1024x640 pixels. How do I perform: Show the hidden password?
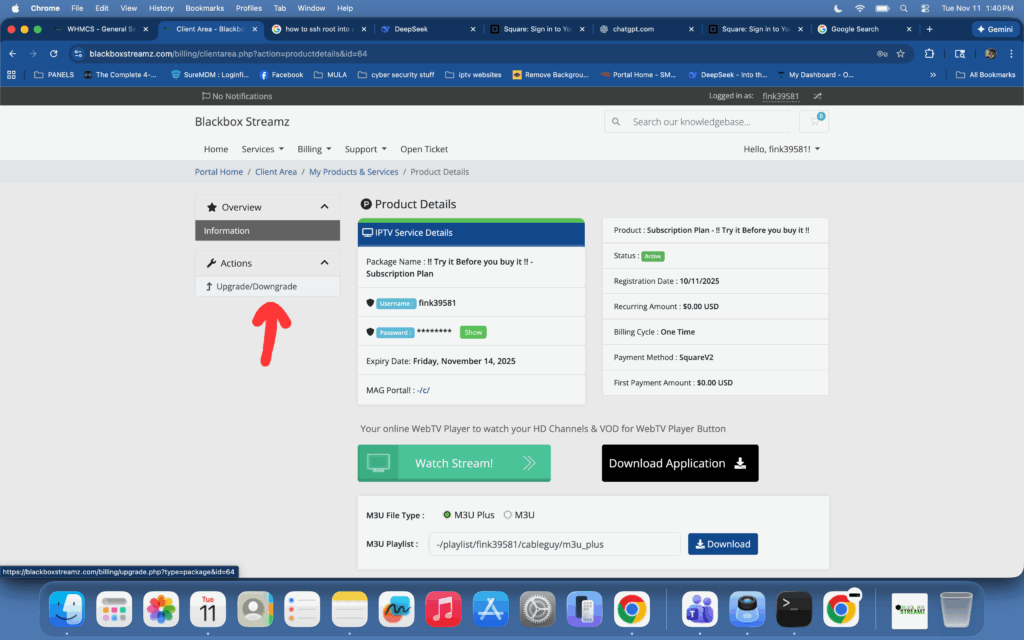(x=473, y=331)
